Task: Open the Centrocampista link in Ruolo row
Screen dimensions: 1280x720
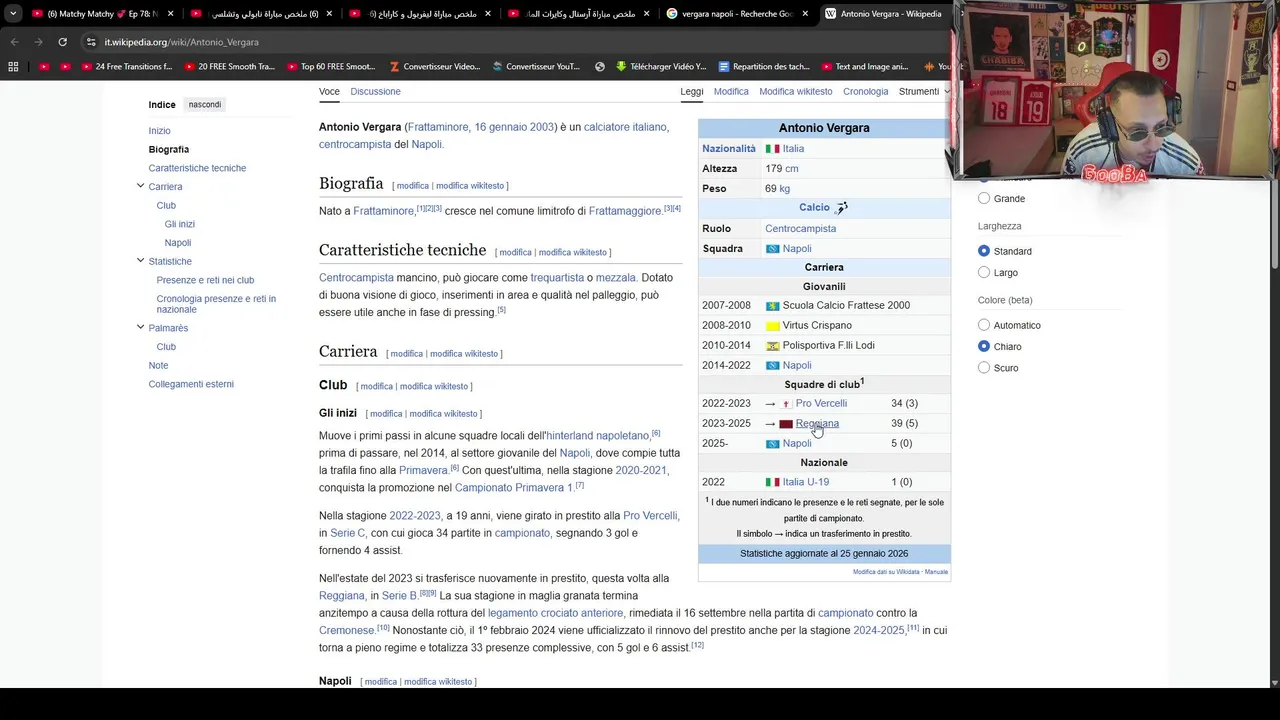Action: tap(800, 229)
